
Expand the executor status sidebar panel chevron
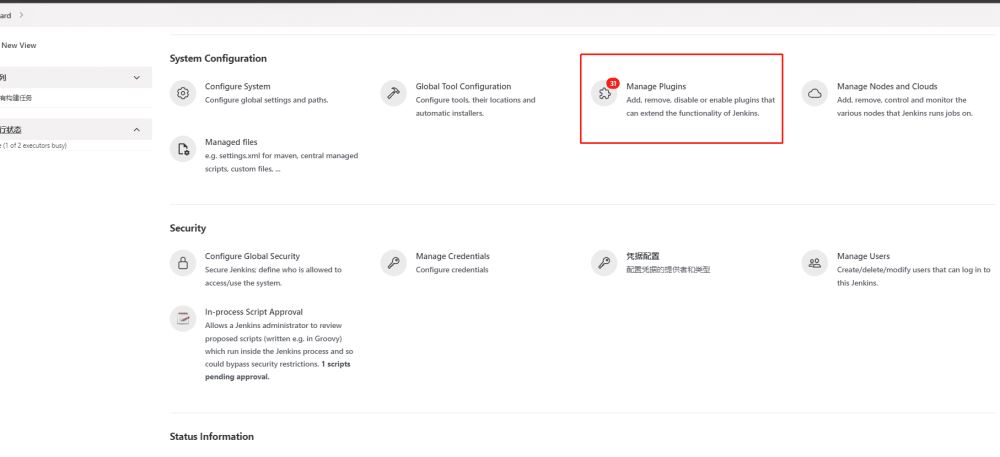click(136, 129)
